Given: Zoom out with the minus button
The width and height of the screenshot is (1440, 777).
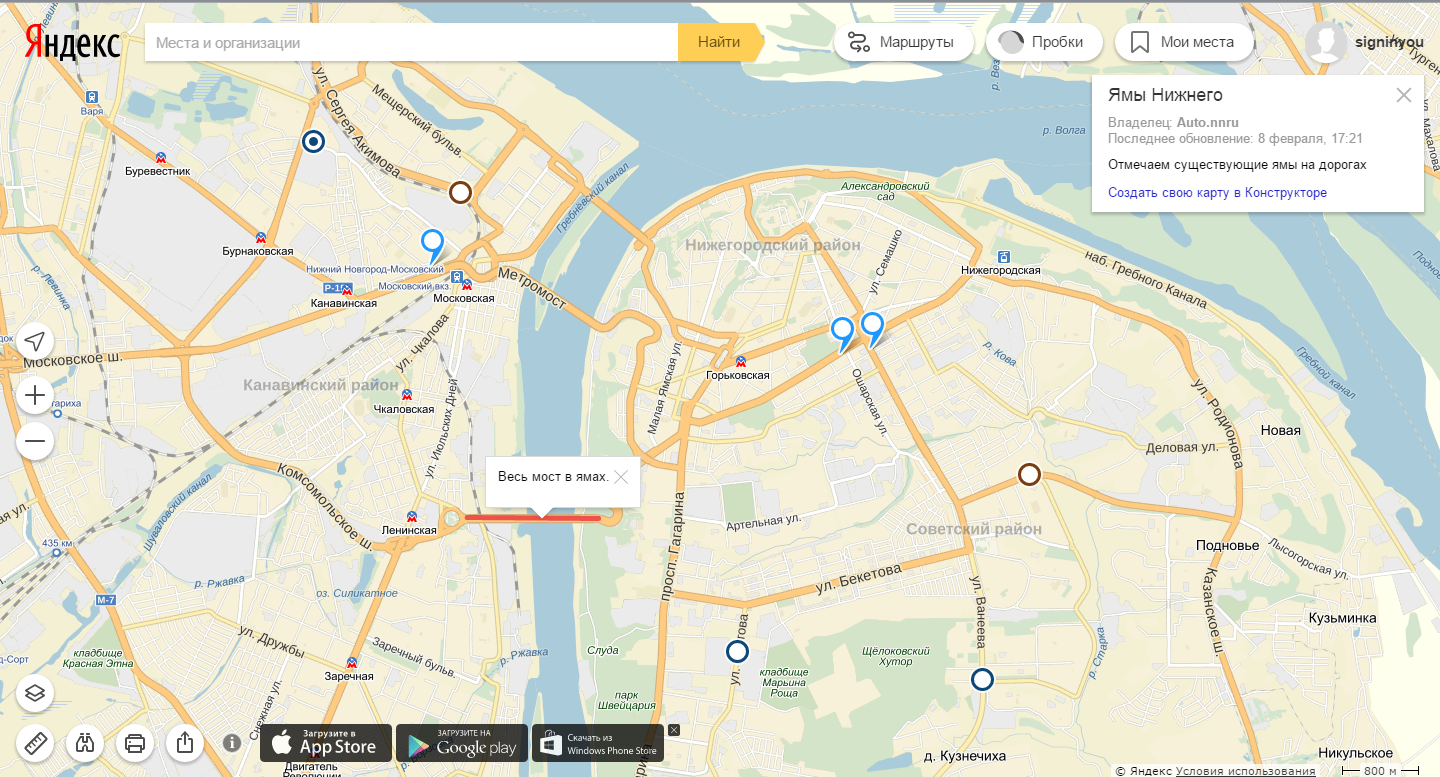Looking at the screenshot, I should coord(35,440).
